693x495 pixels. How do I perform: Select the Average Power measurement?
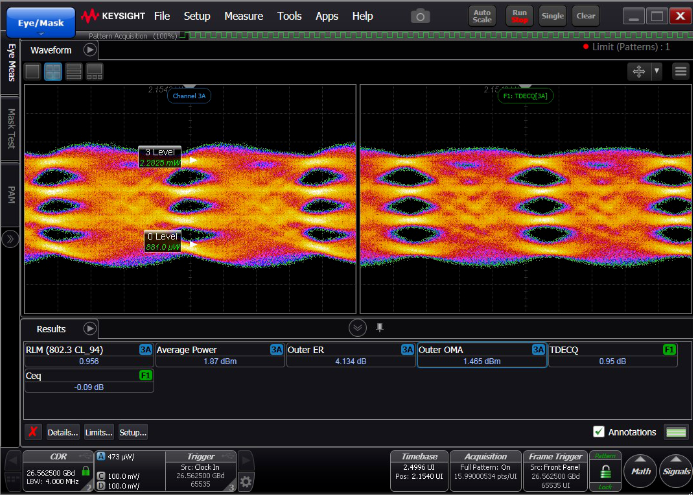pos(220,355)
